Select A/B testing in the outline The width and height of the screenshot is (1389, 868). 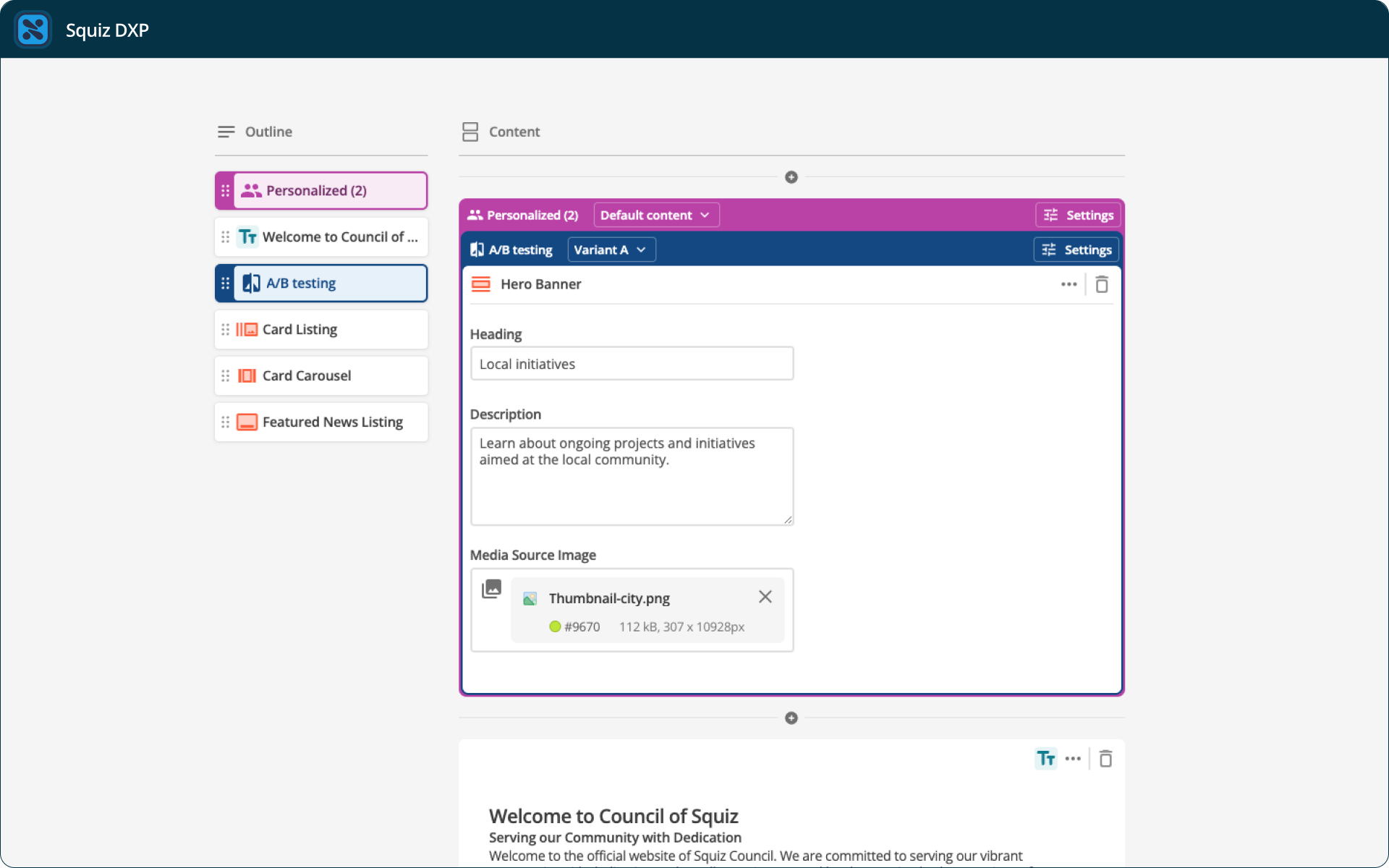point(321,283)
